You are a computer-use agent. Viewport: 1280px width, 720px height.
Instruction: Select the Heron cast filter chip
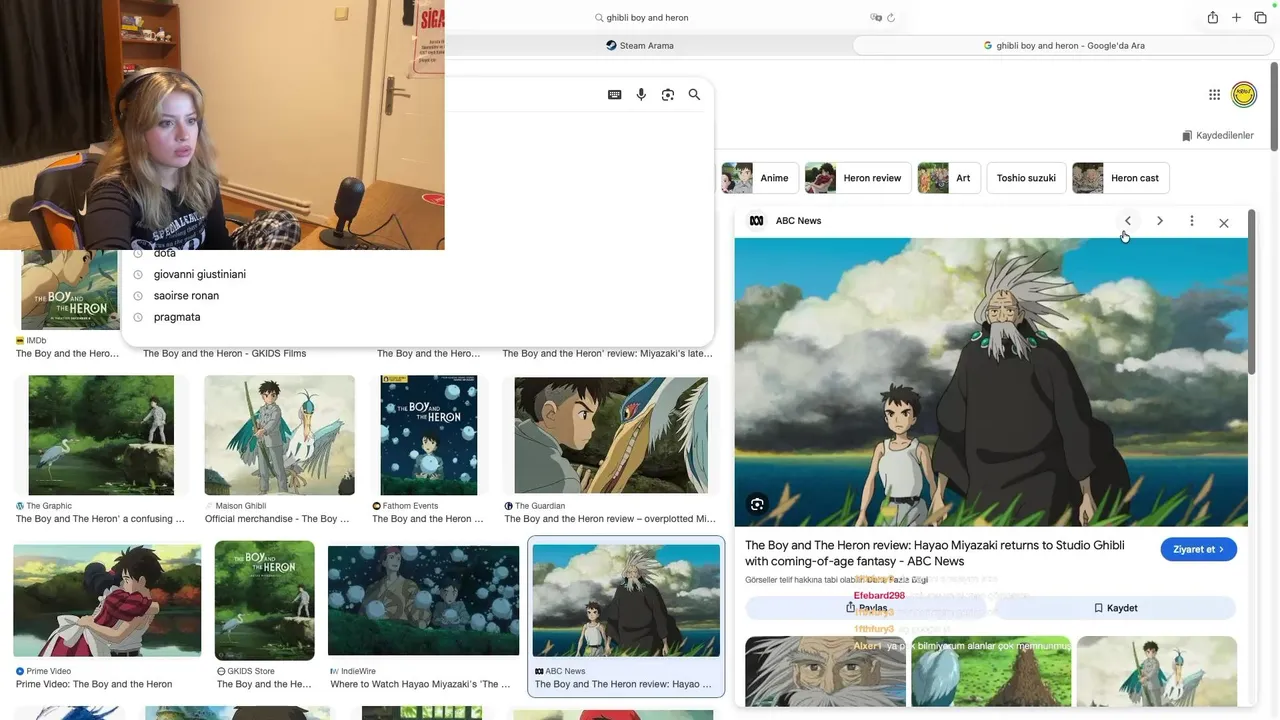[x=1121, y=178]
